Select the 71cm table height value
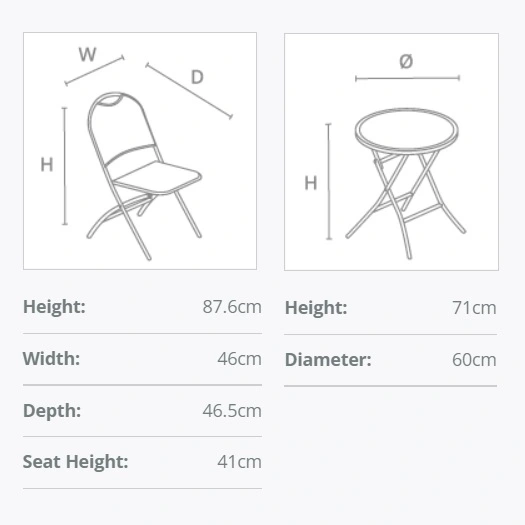Screen dimensions: 525x525 pos(474,308)
